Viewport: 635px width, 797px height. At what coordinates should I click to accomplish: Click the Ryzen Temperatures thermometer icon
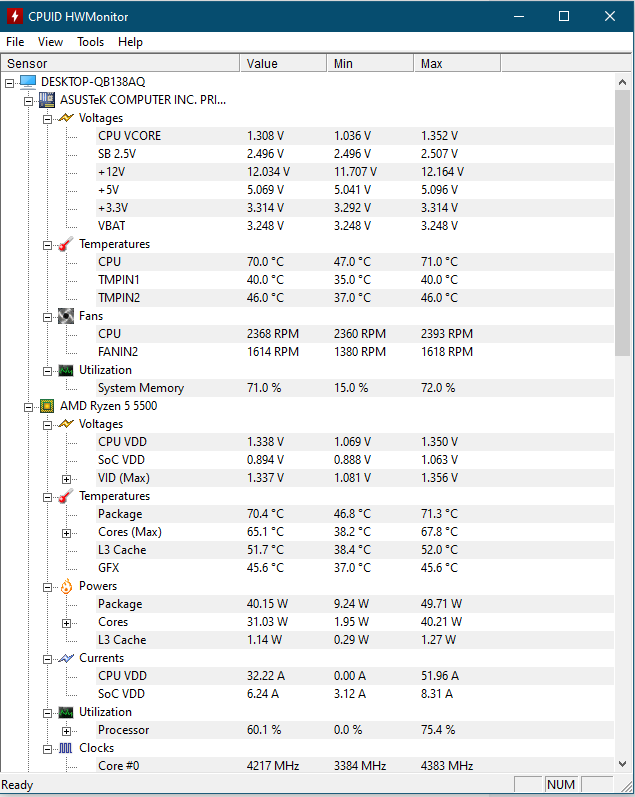tap(66, 496)
